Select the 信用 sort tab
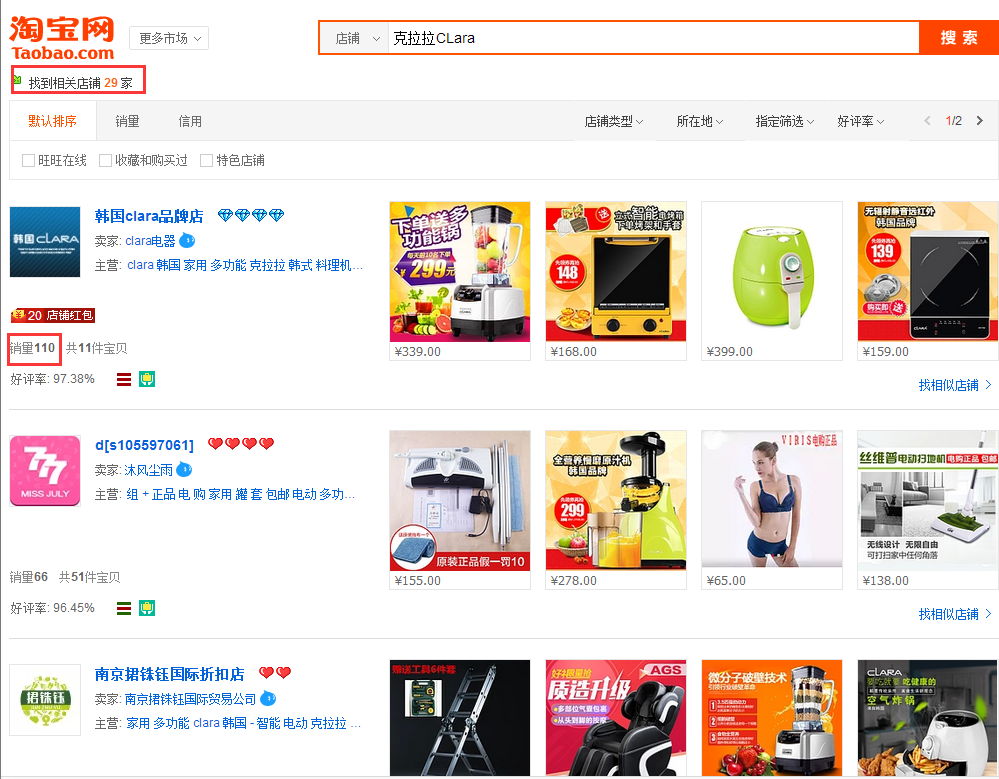 pos(190,121)
